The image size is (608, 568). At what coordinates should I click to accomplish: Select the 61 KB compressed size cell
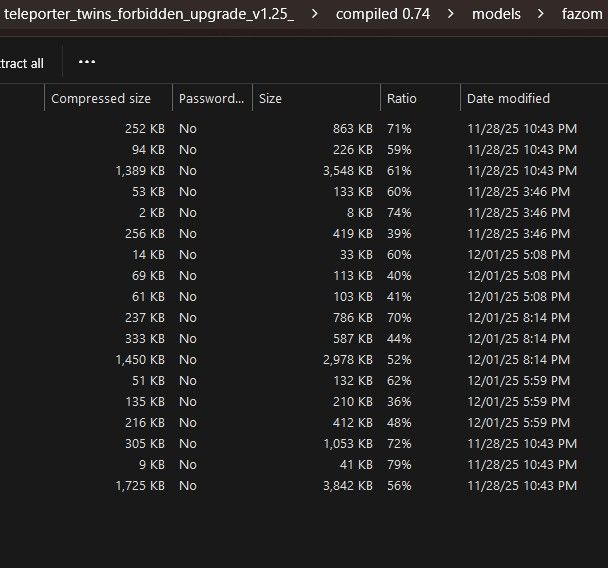coord(148,297)
